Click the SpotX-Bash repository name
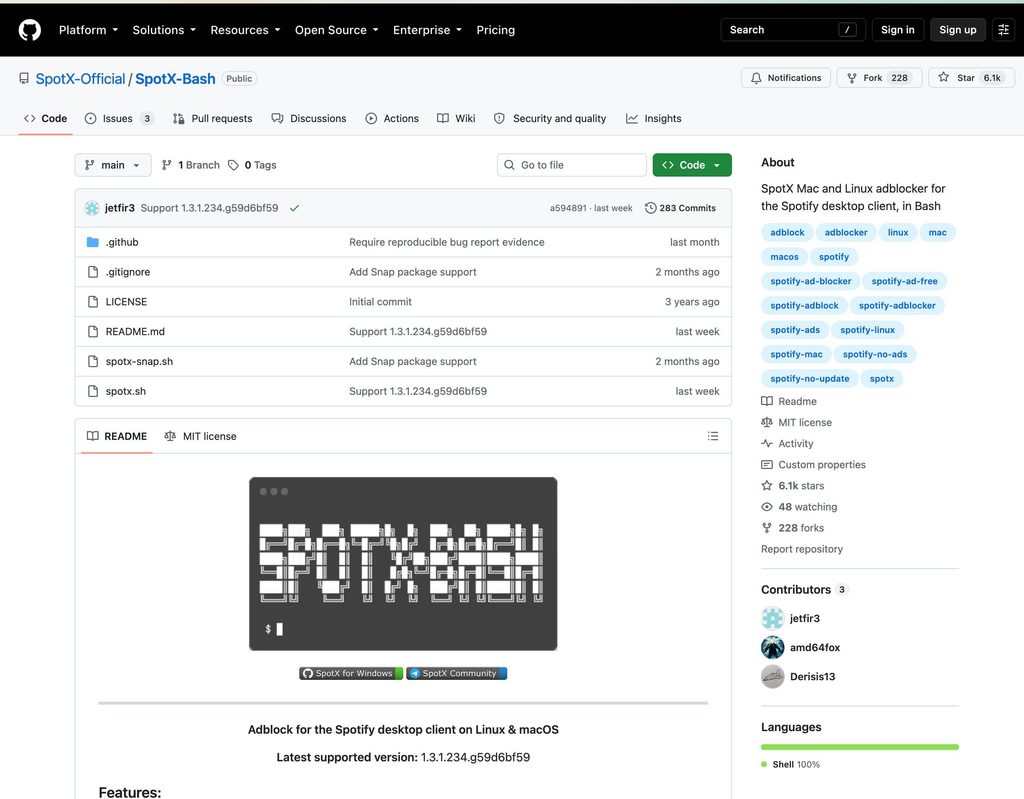The width and height of the screenshot is (1024, 799). click(175, 78)
